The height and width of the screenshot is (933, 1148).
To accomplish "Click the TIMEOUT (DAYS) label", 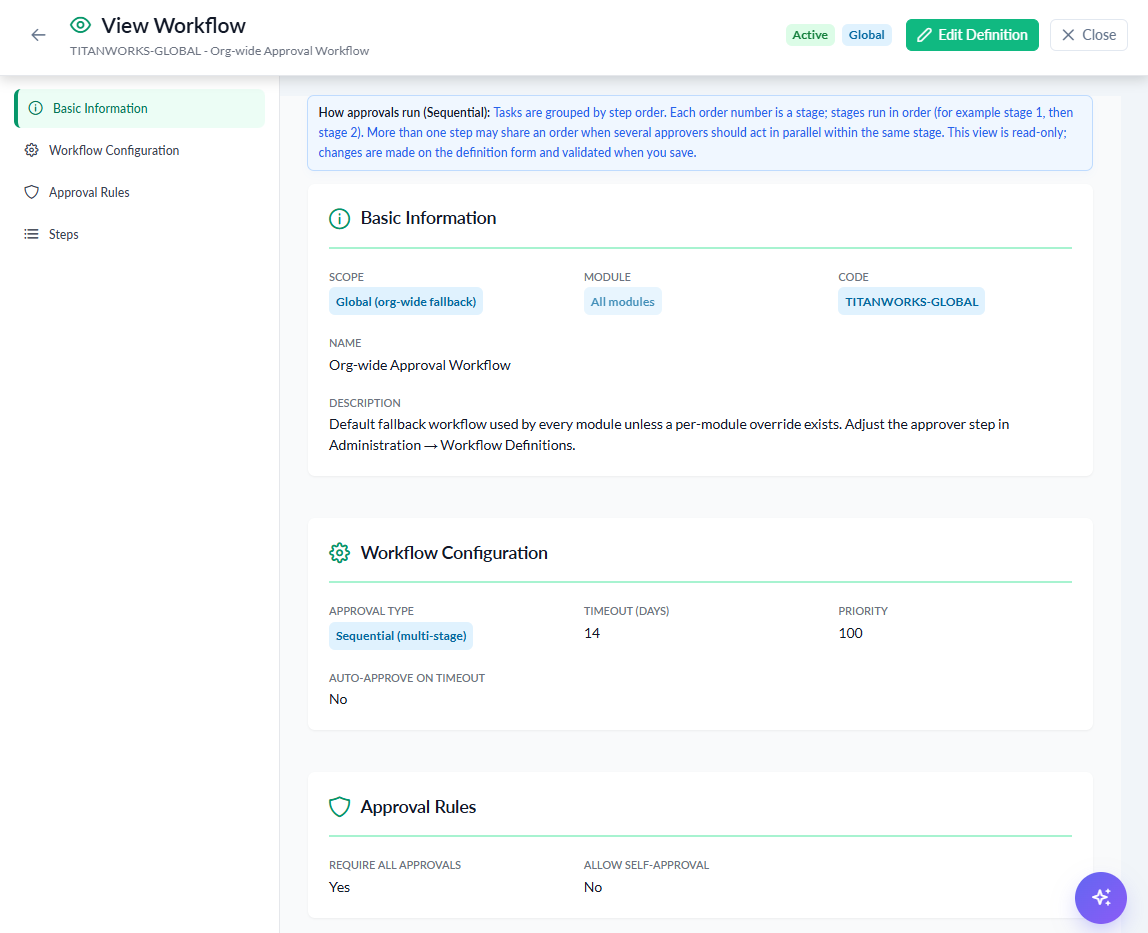I will (x=626, y=611).
